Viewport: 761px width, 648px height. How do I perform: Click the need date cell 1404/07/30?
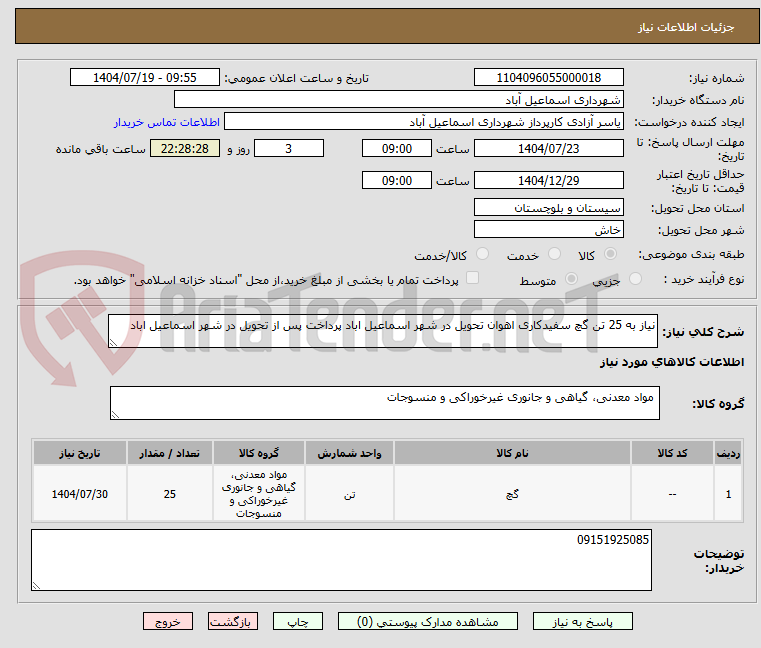coord(80,494)
